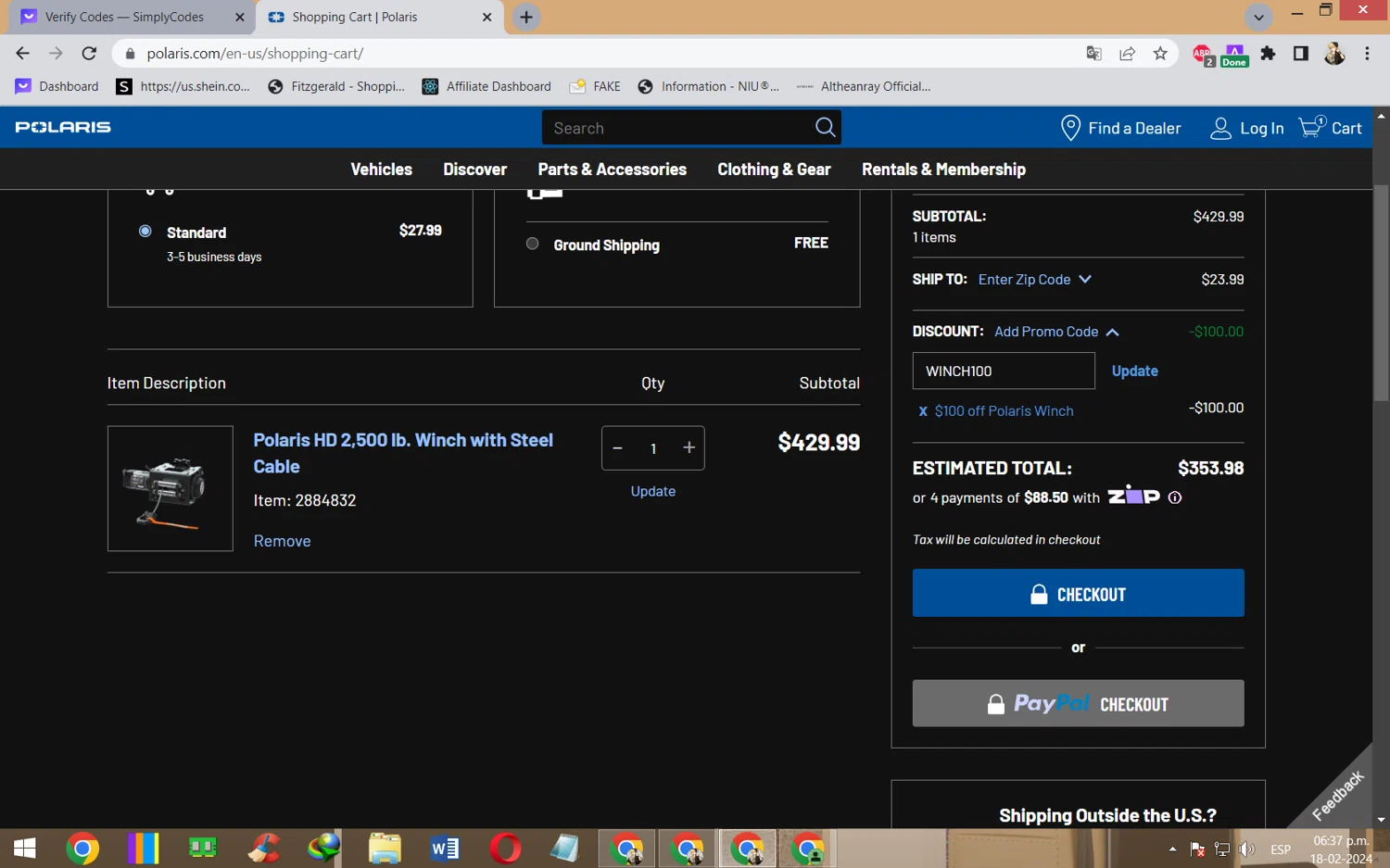The image size is (1390, 868).
Task: Click the page vertical scrollbar
Action: [x=1382, y=293]
